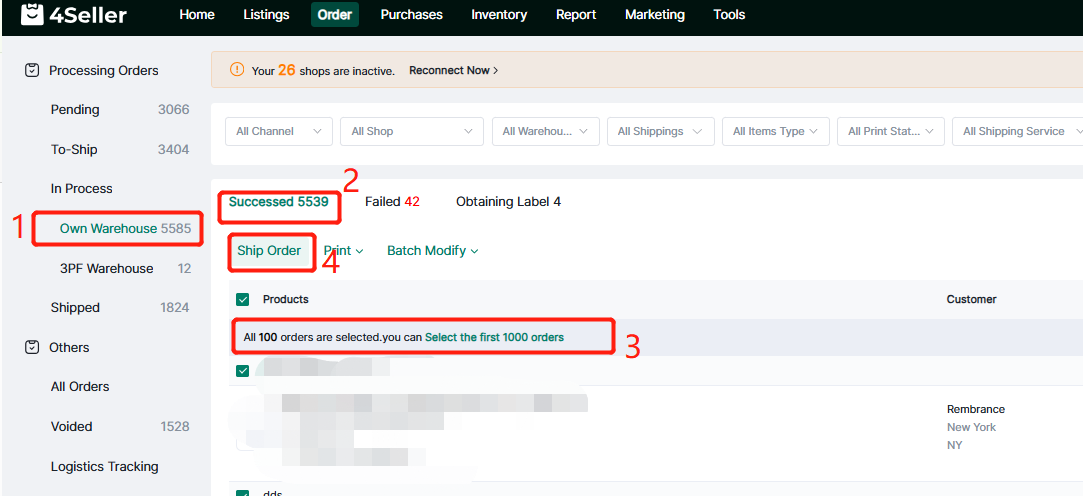Open the Inventory menu in top navigation

click(x=499, y=15)
